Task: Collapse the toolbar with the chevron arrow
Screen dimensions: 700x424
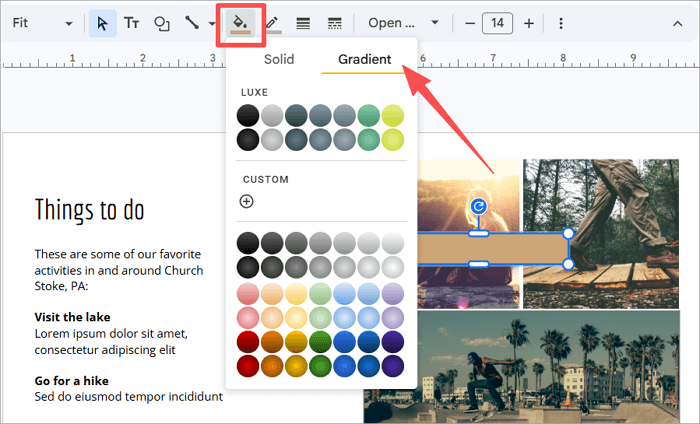Action: pos(678,22)
